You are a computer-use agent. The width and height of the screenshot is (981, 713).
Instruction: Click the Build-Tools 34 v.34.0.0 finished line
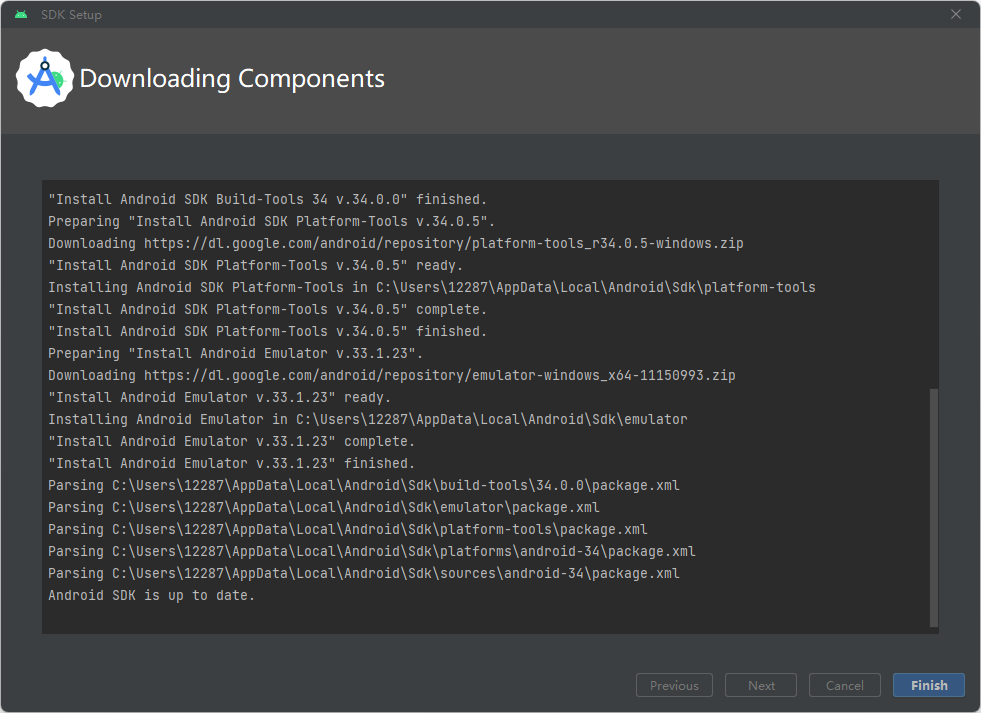(267, 200)
